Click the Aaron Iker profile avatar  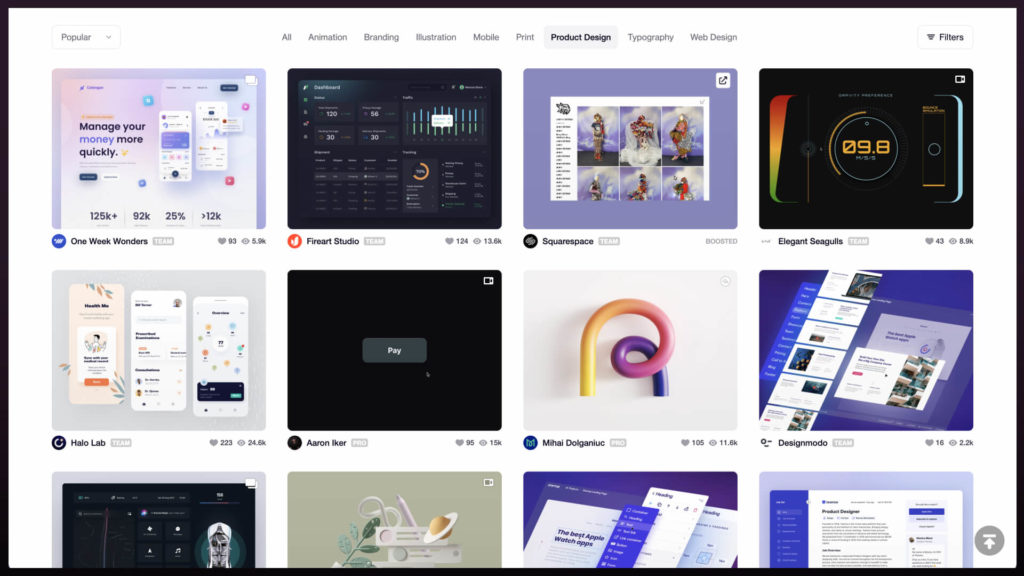tap(294, 442)
